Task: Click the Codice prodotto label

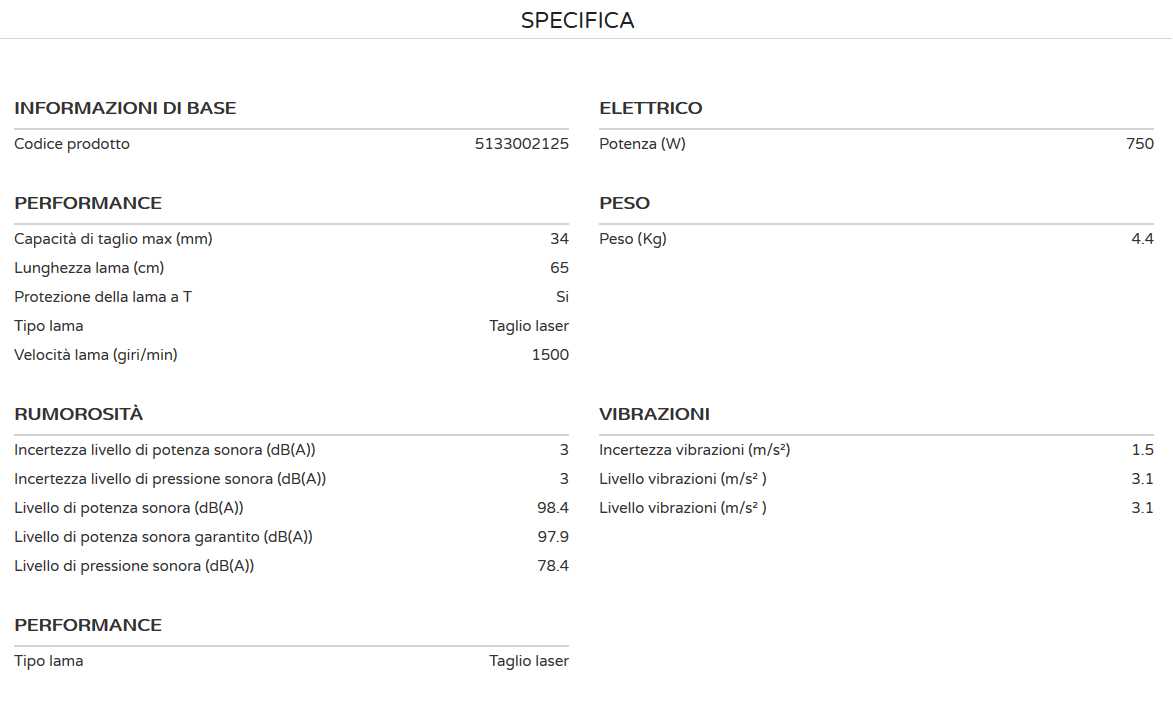Action: (72, 144)
